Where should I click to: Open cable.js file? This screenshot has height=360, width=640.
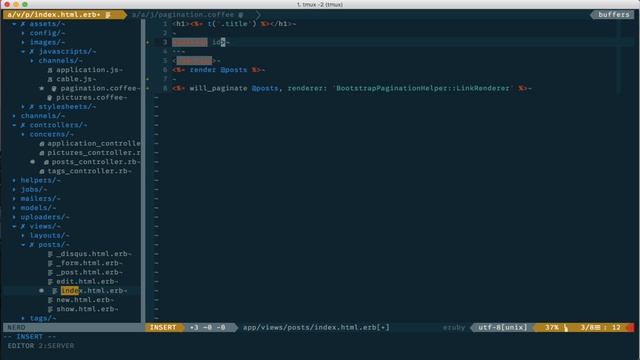tap(75, 79)
